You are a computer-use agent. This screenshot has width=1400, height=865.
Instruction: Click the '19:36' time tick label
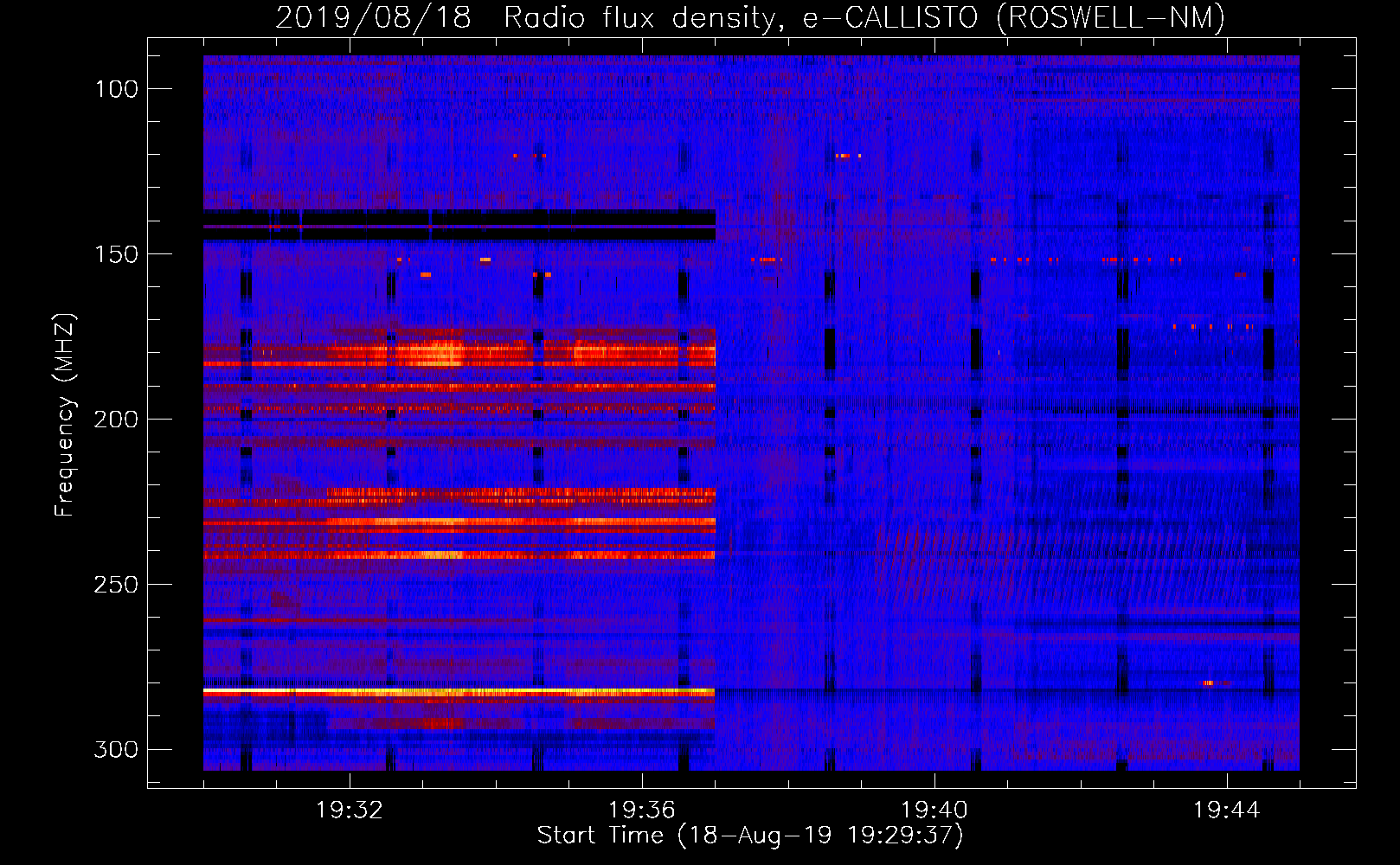[641, 811]
